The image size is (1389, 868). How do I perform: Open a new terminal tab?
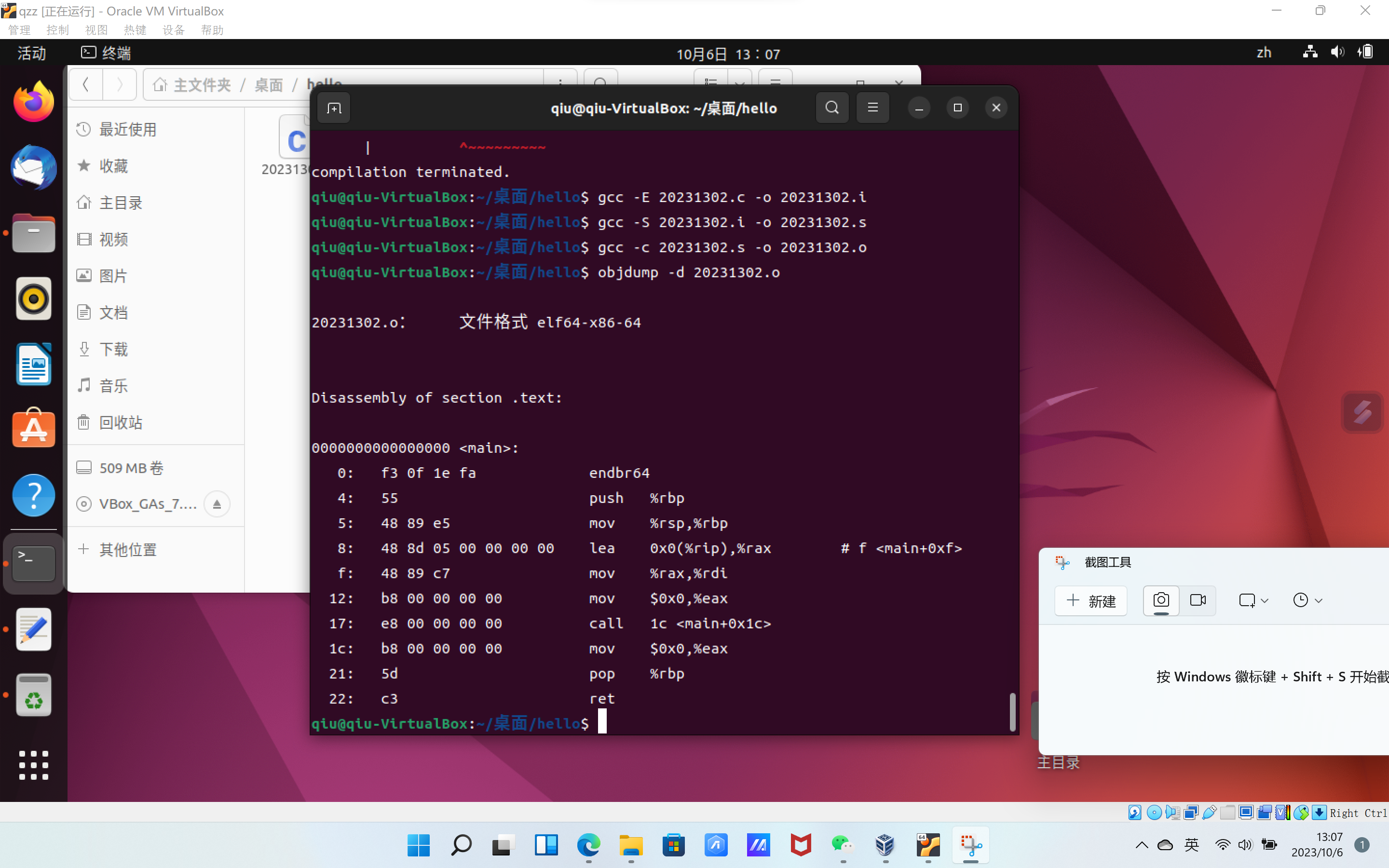pyautogui.click(x=334, y=108)
